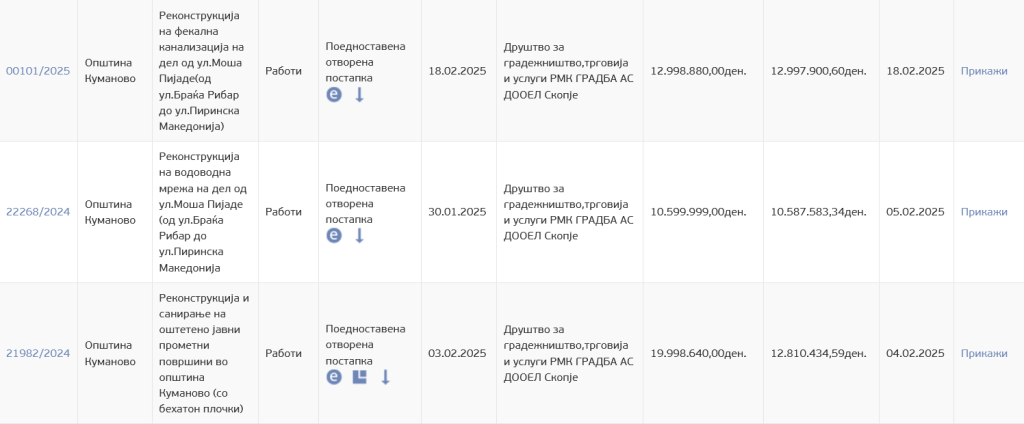Open contract number 00101/2025 link

[38, 71]
